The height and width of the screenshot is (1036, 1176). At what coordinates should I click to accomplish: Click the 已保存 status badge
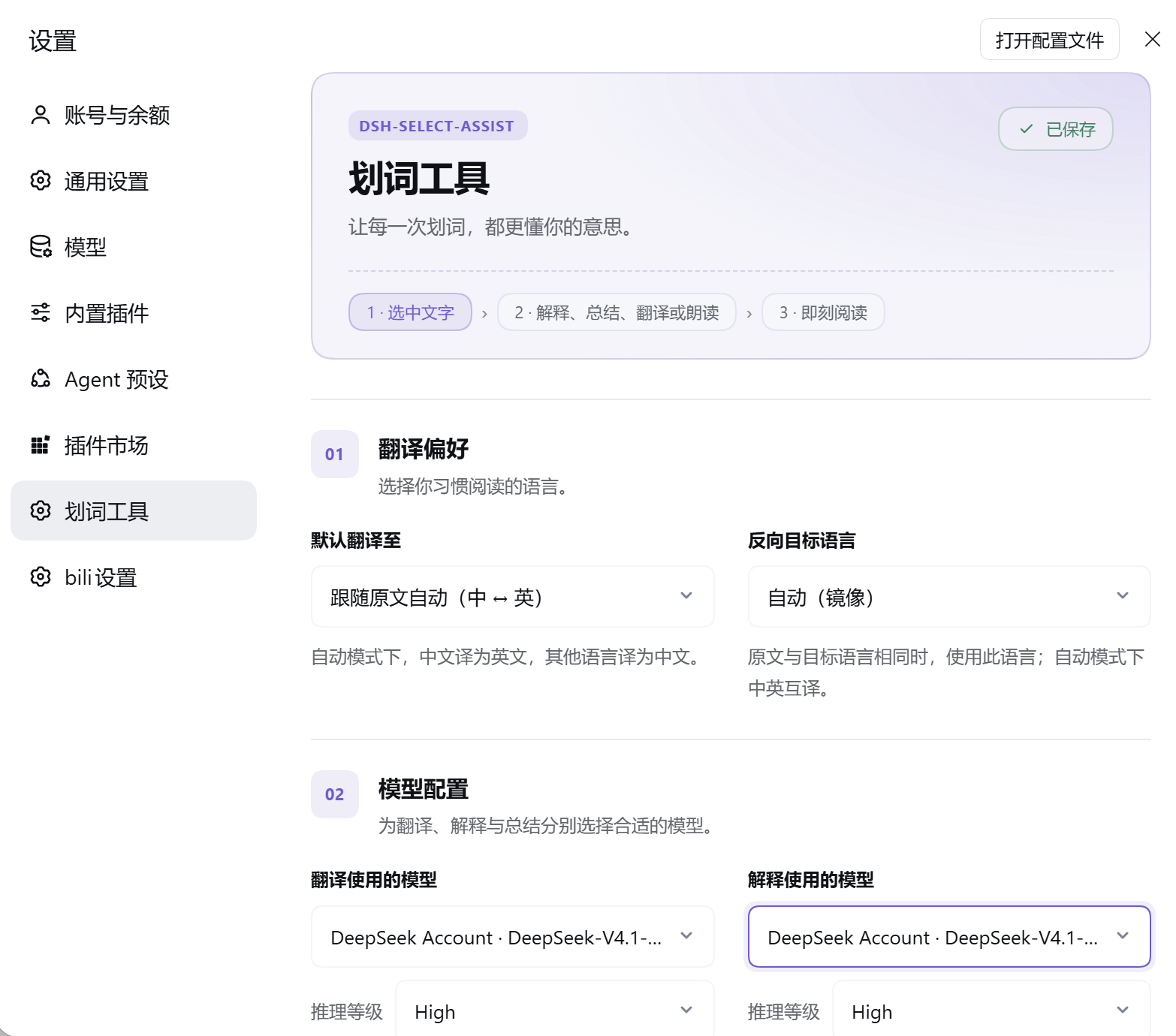coord(1055,129)
